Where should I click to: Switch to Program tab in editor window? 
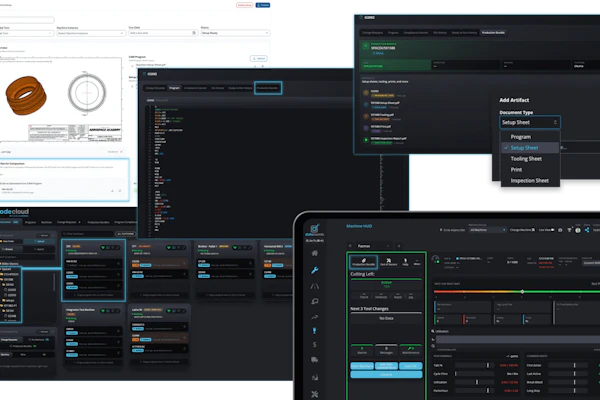click(174, 88)
